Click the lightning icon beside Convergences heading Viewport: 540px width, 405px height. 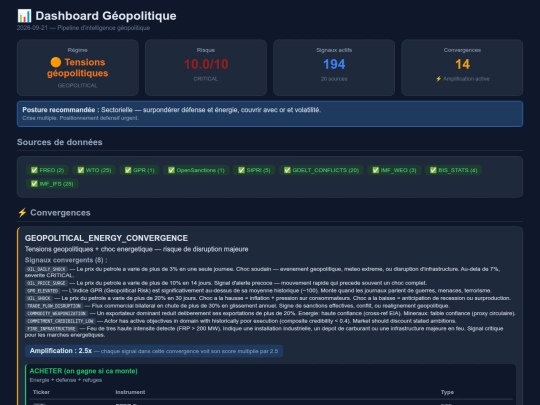(22, 213)
